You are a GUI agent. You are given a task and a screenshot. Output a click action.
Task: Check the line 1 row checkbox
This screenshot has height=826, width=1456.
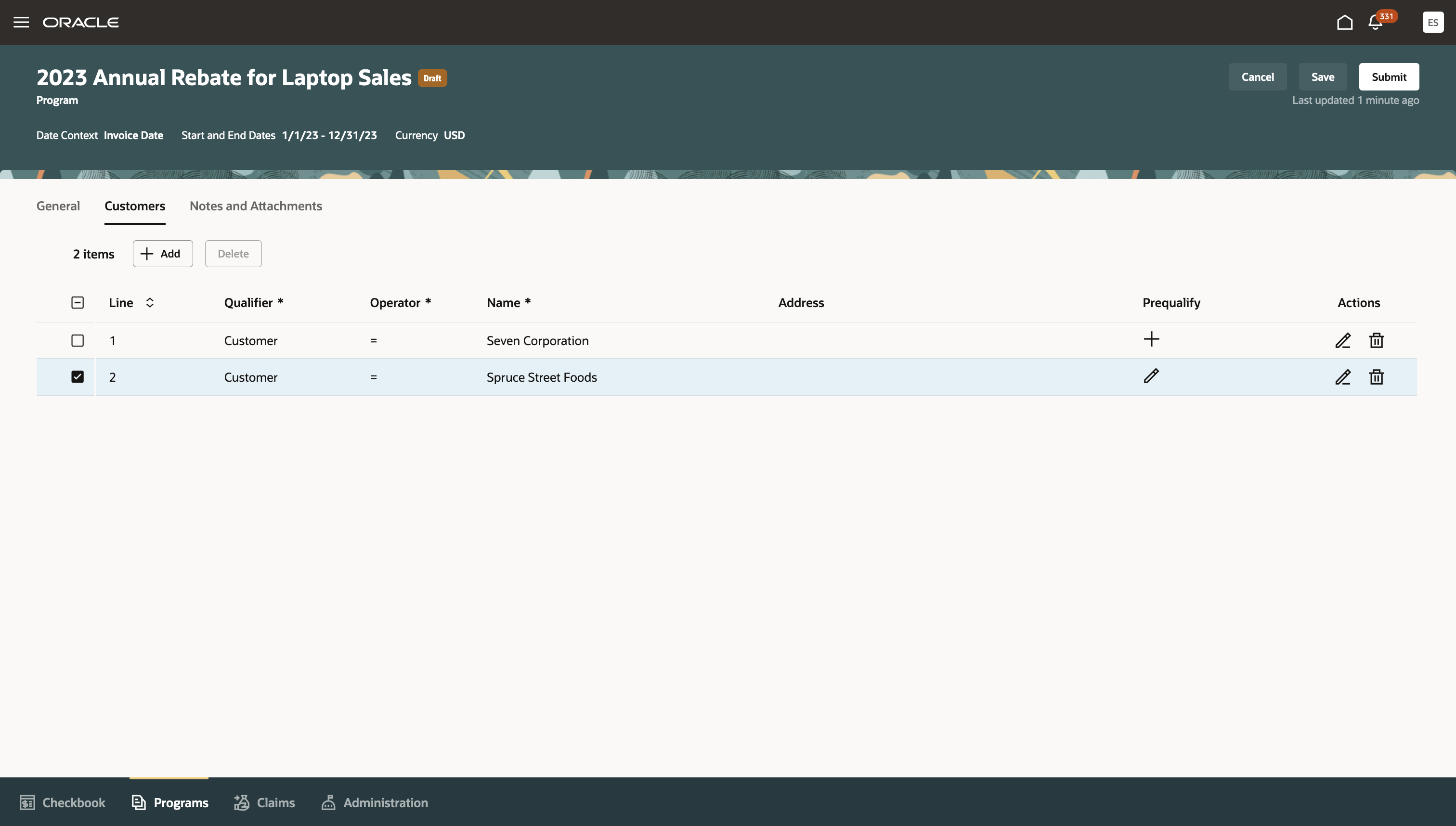click(78, 340)
